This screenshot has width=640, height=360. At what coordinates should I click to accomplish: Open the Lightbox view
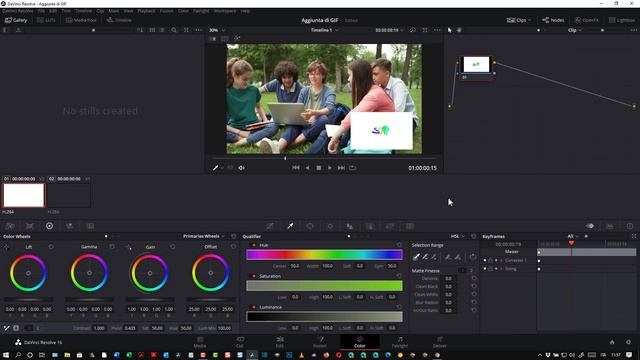click(622, 20)
